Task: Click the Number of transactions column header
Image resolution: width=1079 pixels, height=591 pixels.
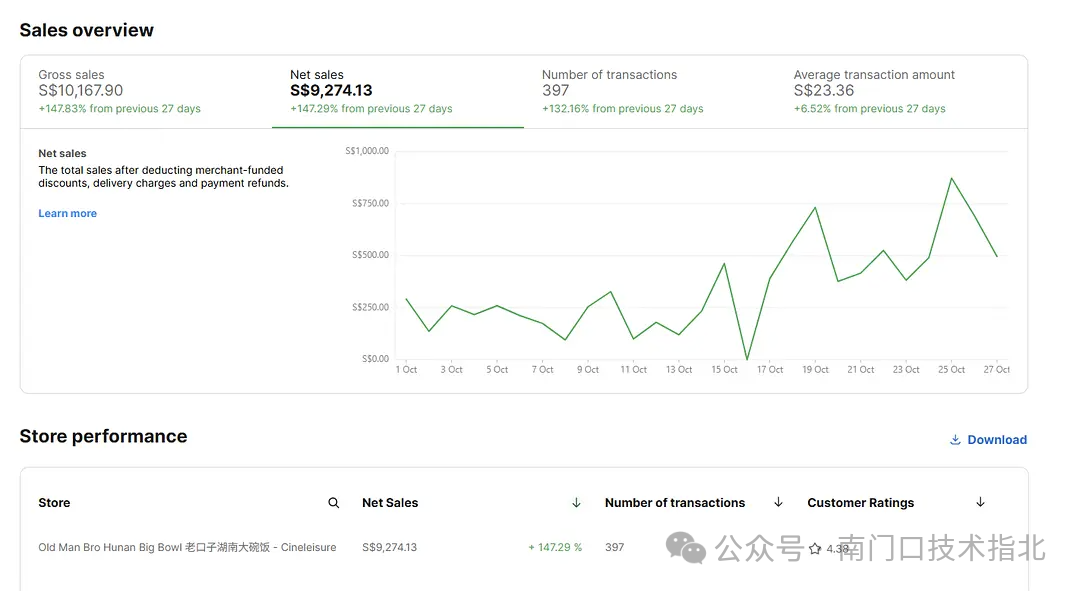Action: pos(675,503)
